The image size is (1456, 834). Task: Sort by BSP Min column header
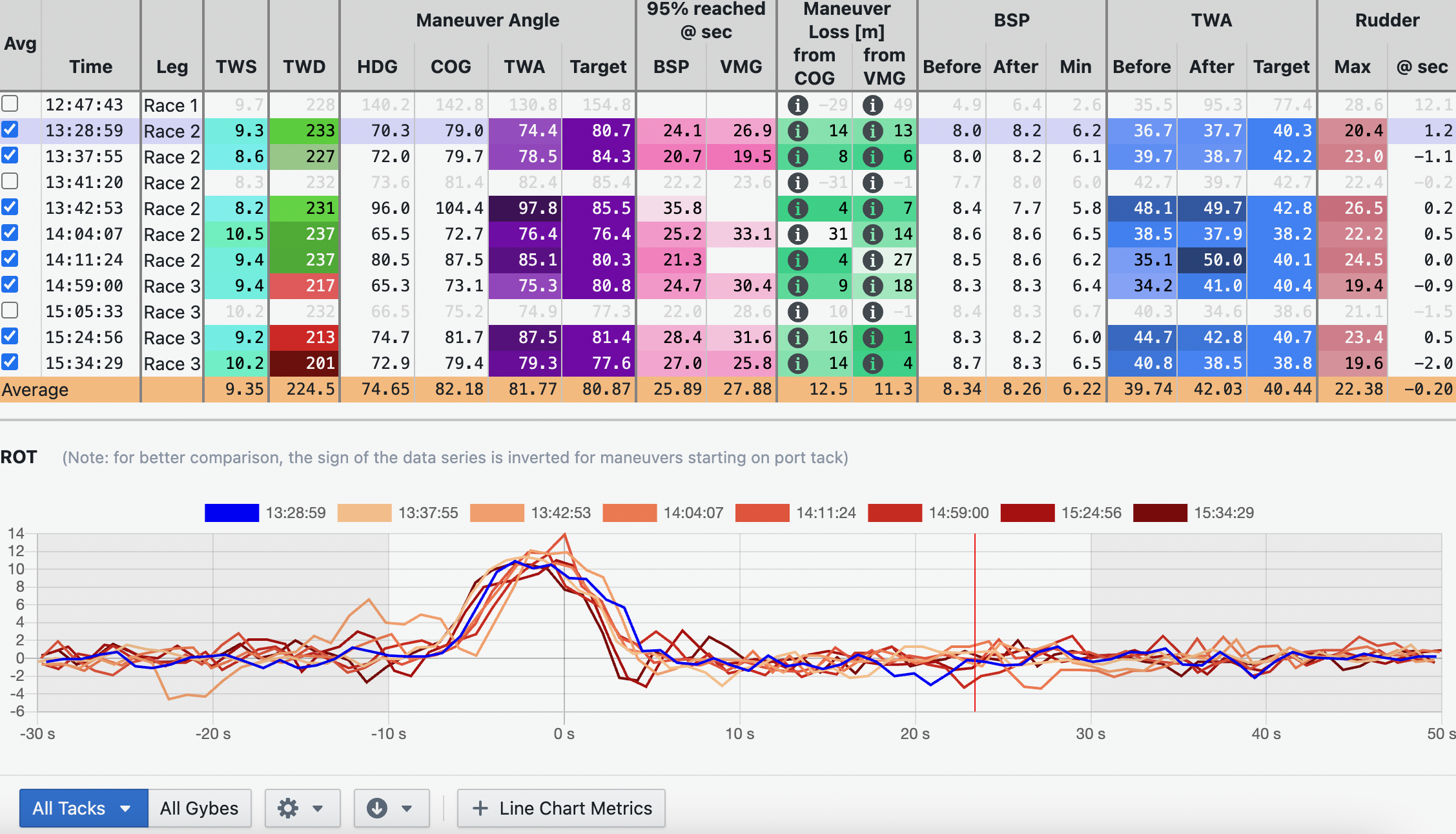1076,67
